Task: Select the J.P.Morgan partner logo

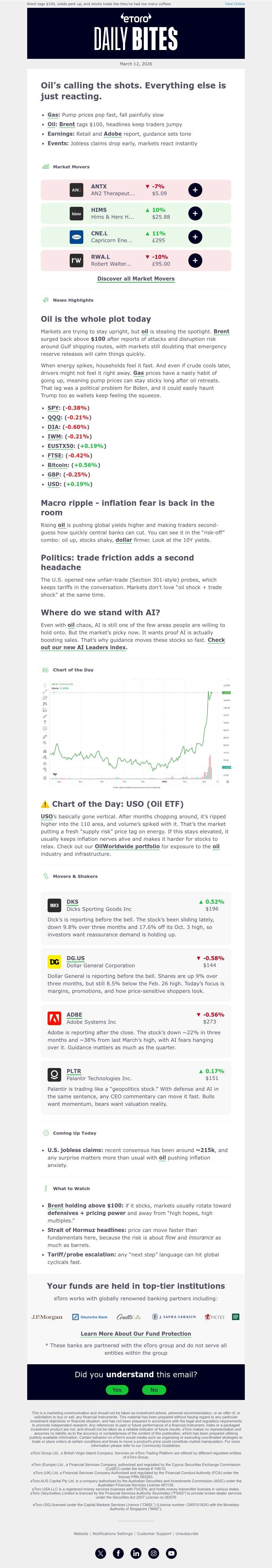Action: [47, 1318]
